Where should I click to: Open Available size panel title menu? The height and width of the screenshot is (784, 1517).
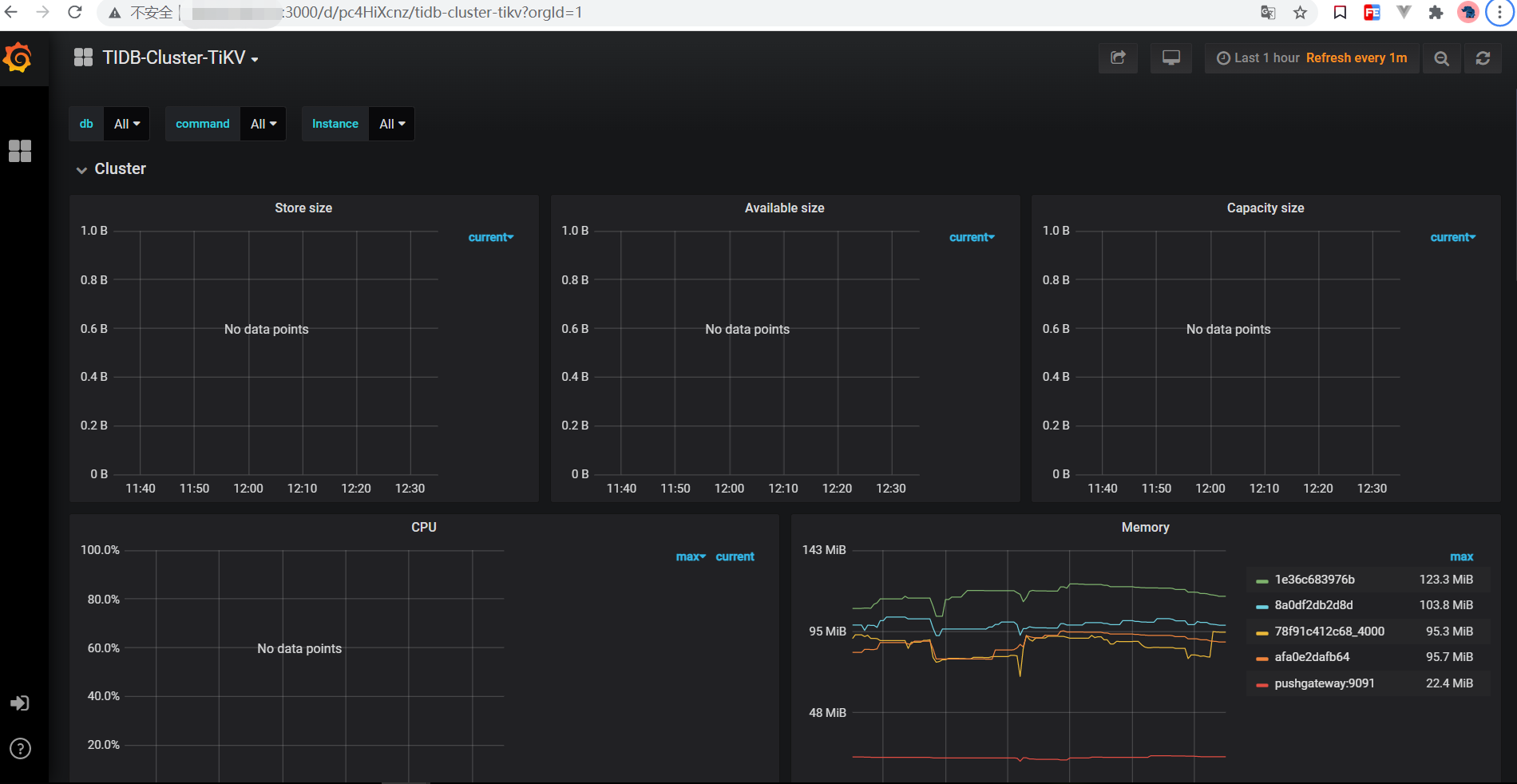784,208
